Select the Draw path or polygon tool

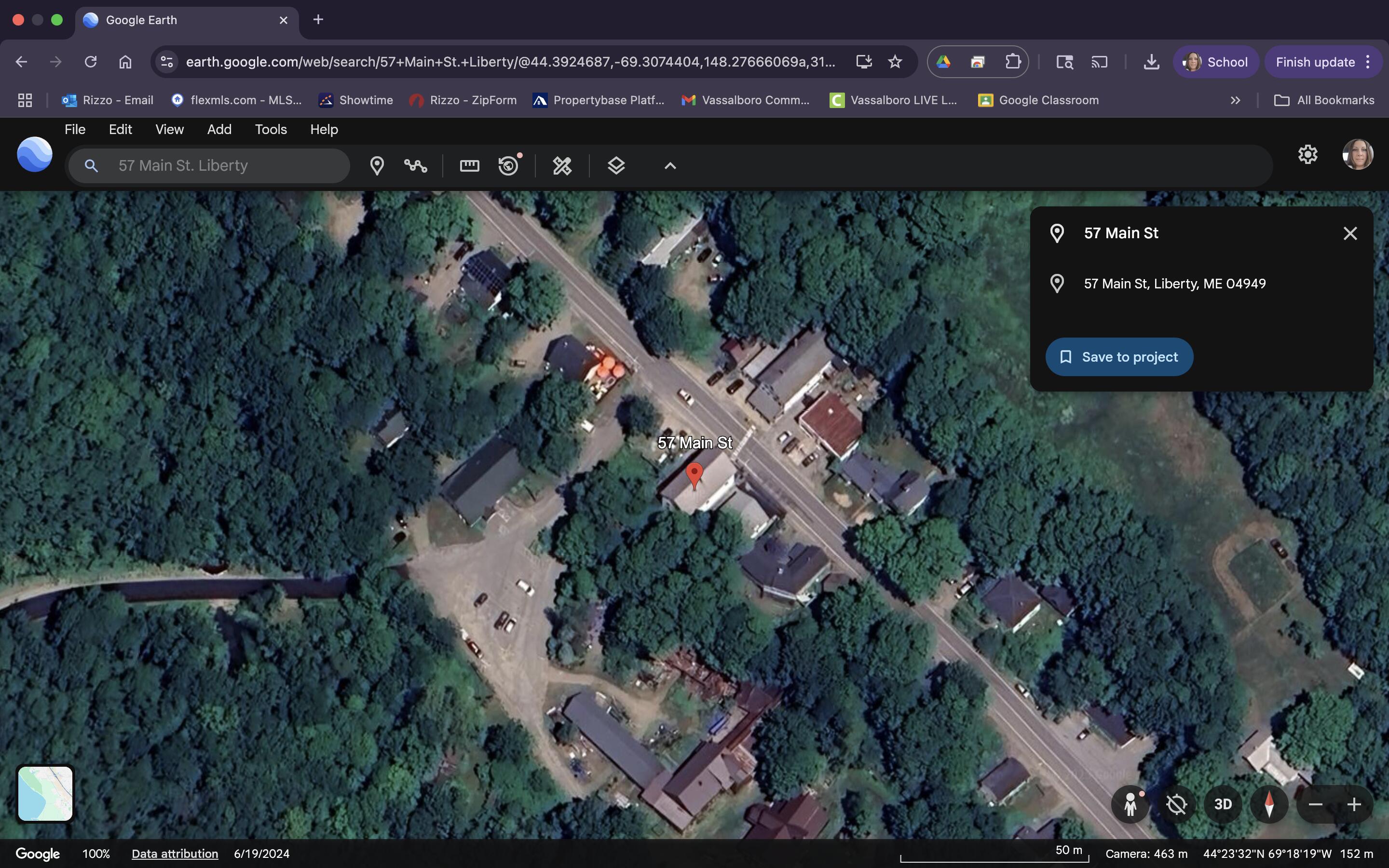415,166
